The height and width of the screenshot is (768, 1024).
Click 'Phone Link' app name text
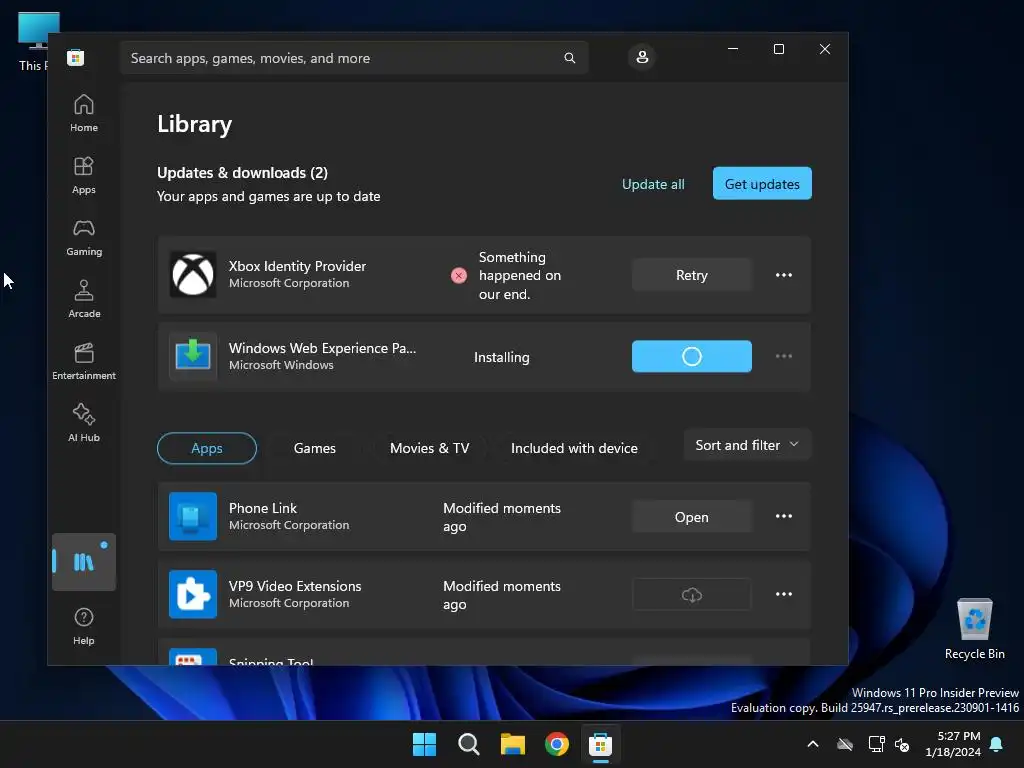tap(263, 508)
